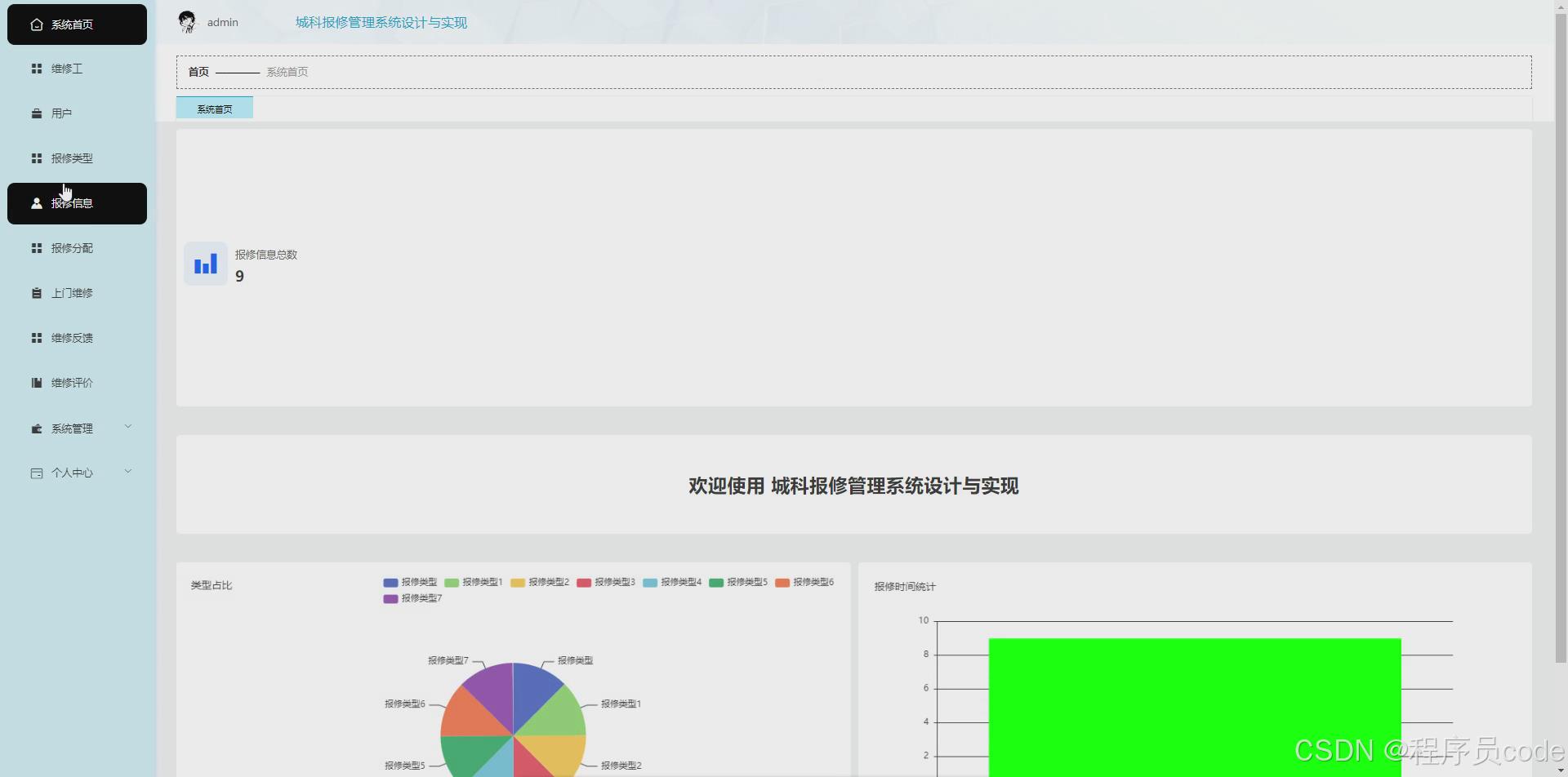Switch to the 系统首页 page tab
The image size is (1568, 777).
215,108
